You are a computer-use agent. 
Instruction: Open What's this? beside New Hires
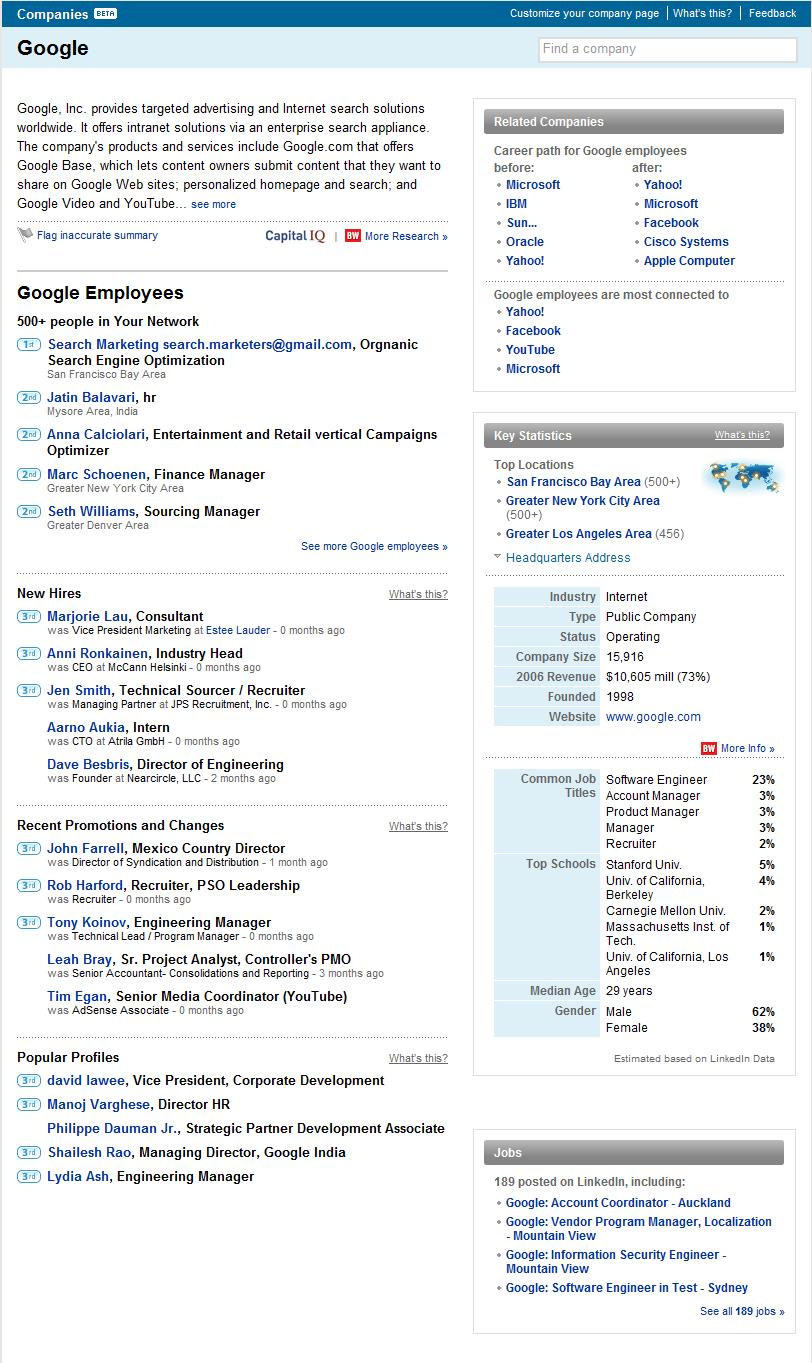pos(418,594)
